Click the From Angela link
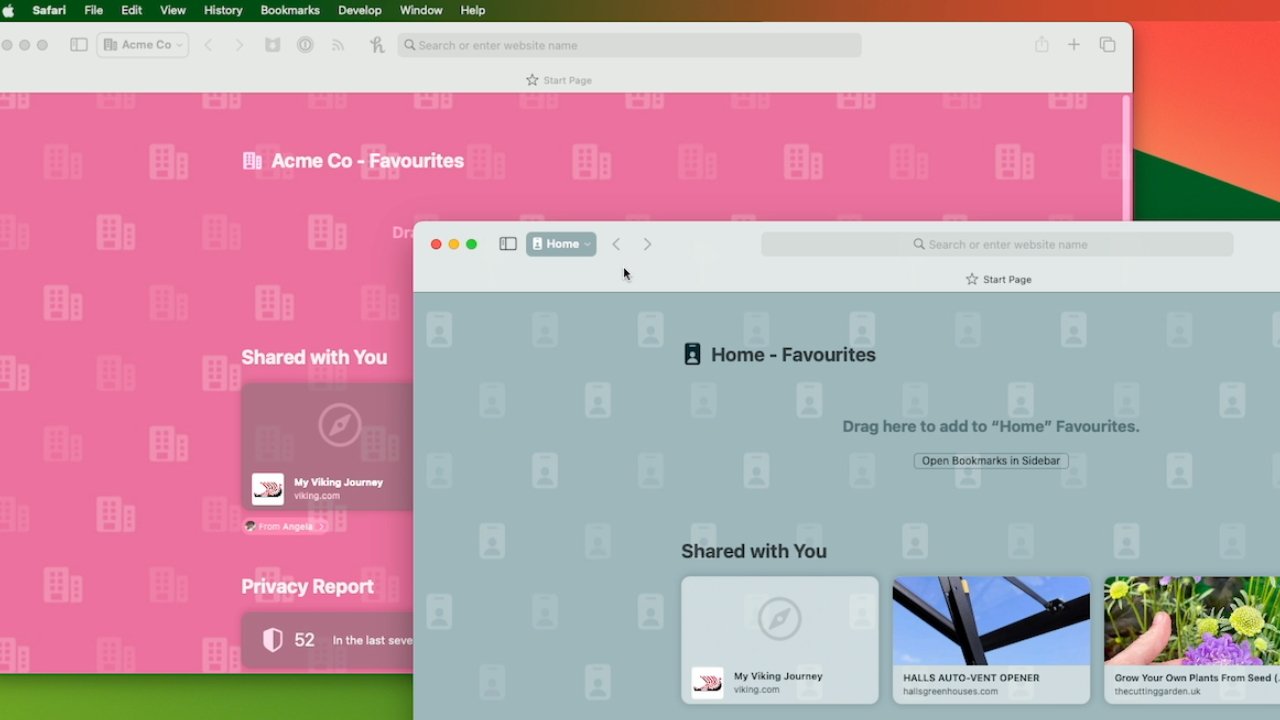Screen dimensions: 1280x720 (286, 526)
